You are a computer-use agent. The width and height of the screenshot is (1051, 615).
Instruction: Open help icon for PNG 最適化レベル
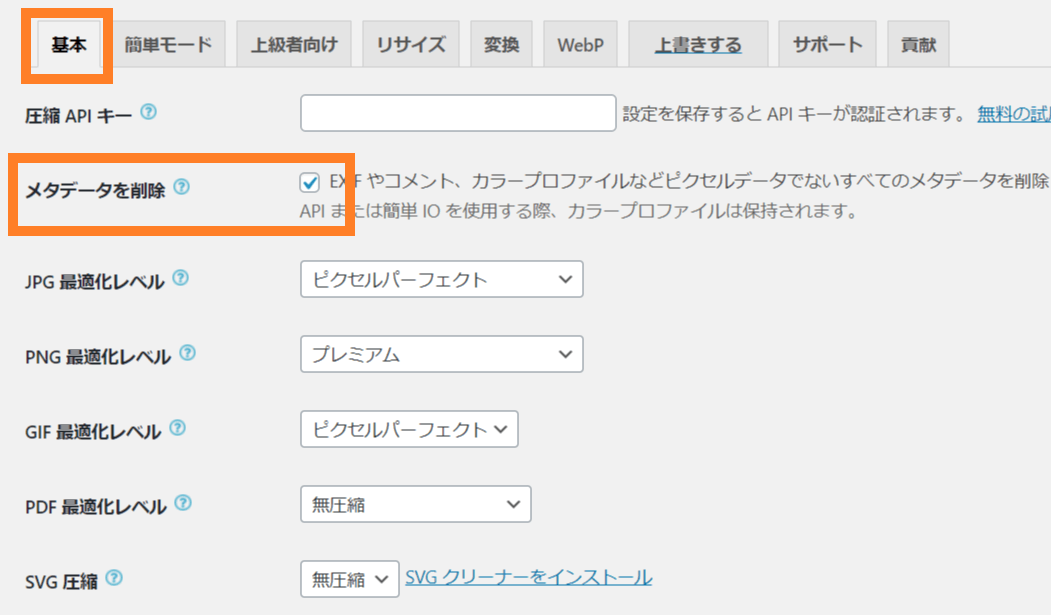pos(188,352)
